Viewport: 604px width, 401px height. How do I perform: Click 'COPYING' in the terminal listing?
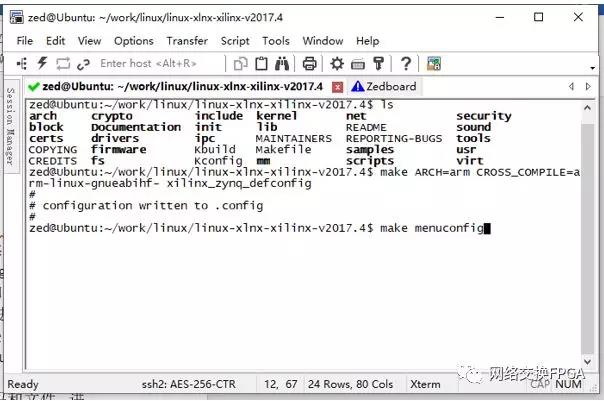point(53,149)
